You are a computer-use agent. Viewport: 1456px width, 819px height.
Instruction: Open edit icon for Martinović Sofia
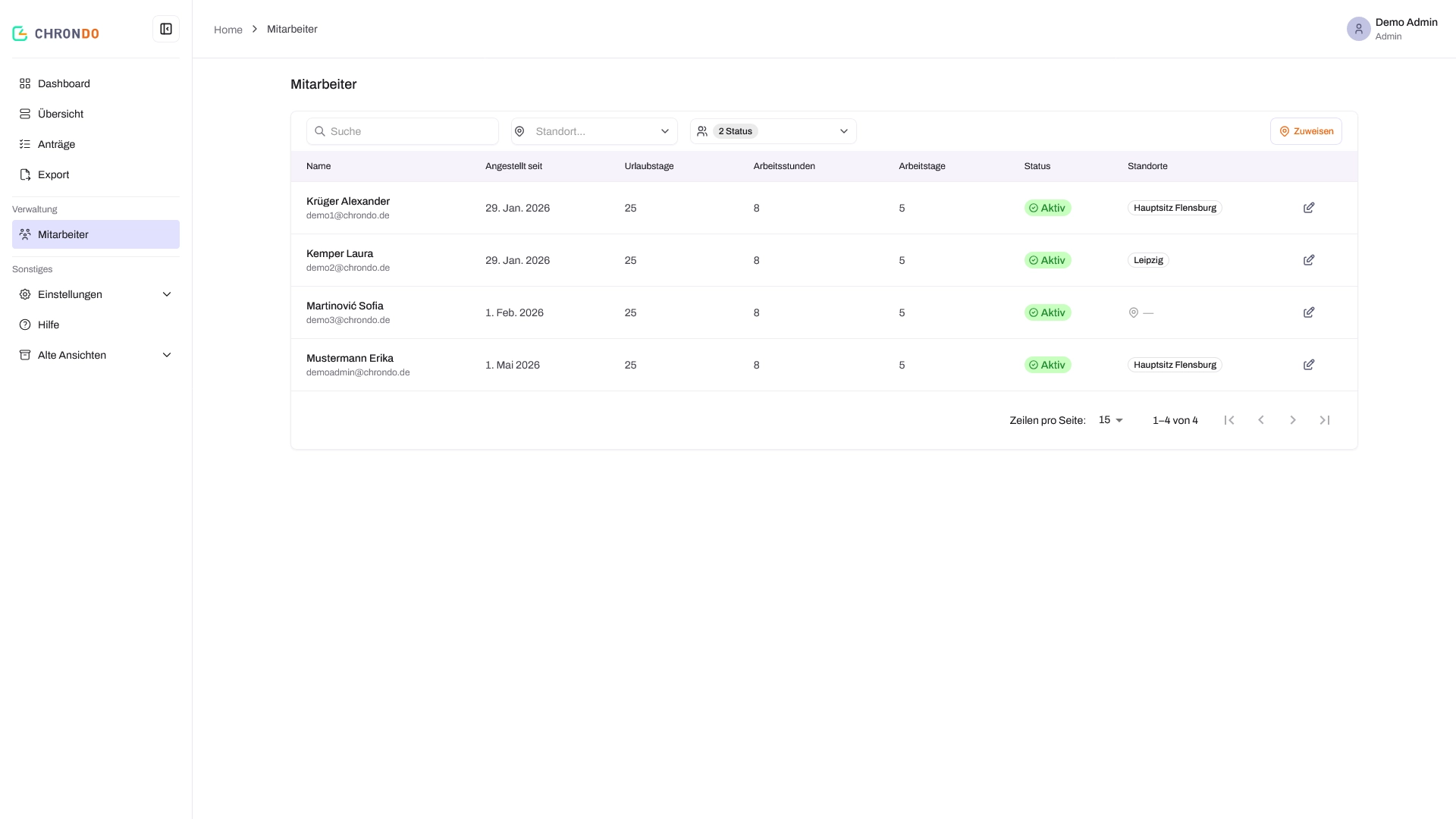click(x=1309, y=312)
